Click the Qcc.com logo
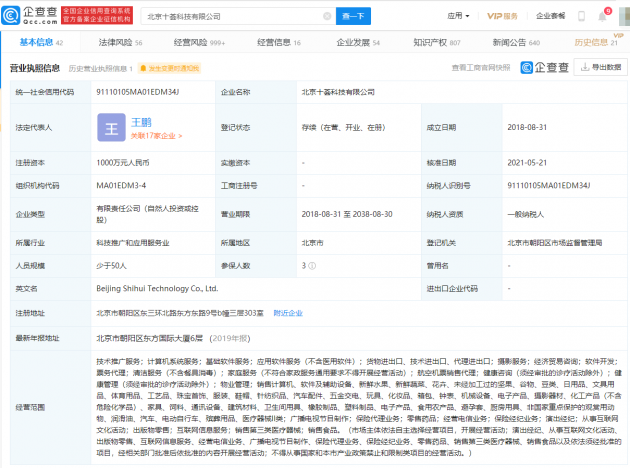 30,15
